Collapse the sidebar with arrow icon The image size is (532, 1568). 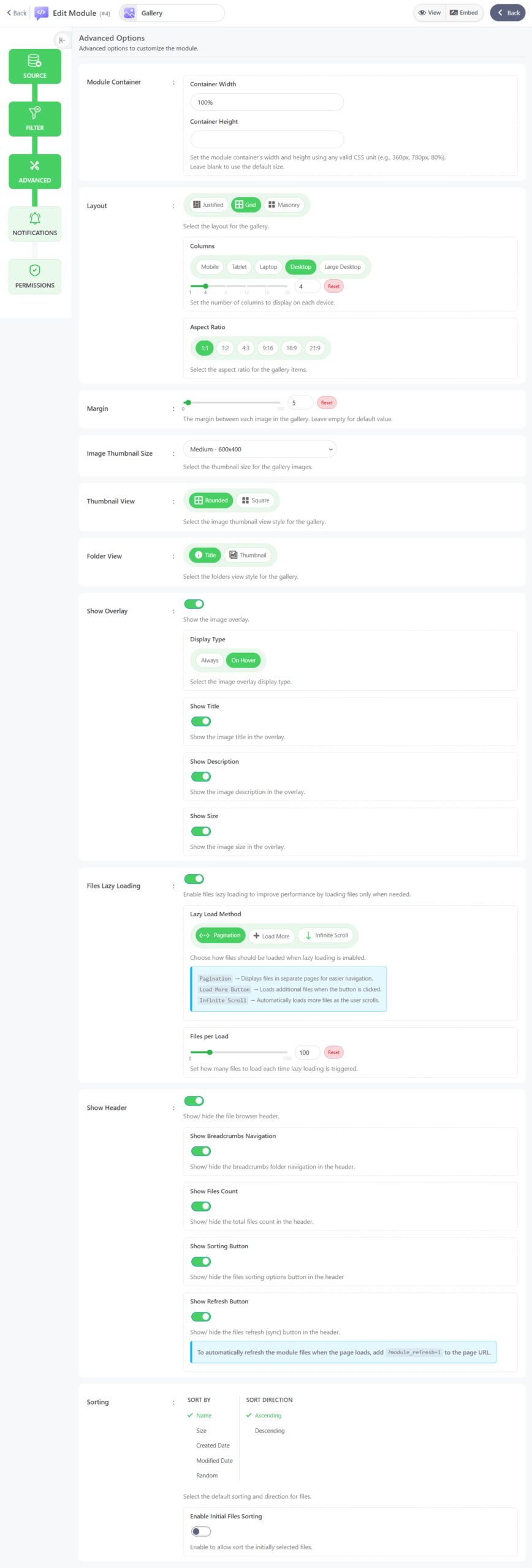tap(62, 40)
